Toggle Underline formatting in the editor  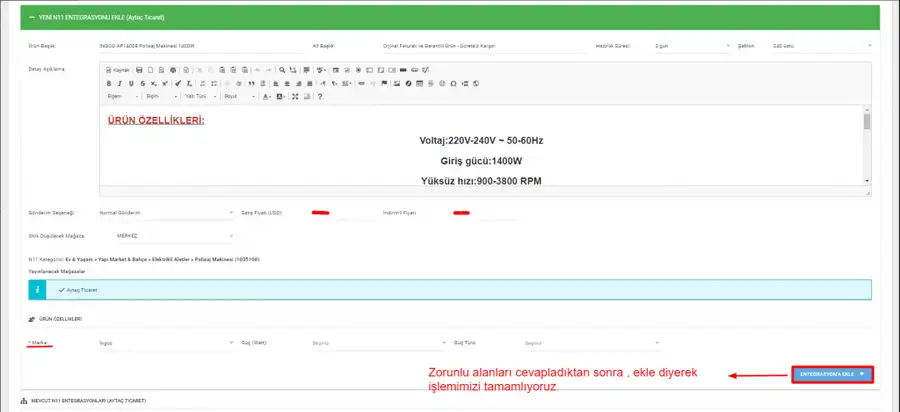(131, 84)
